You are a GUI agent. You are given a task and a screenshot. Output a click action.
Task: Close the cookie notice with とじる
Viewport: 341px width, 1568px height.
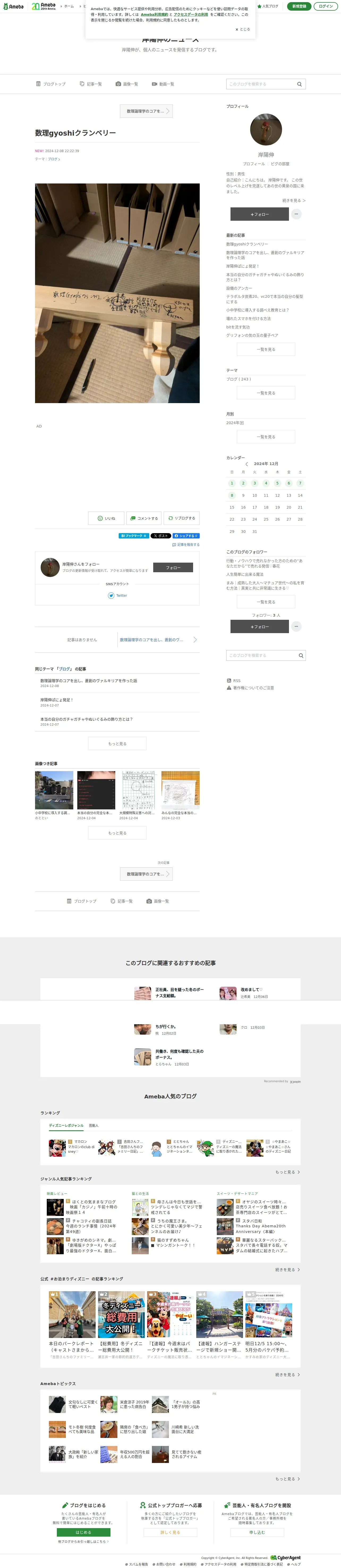coord(242,29)
